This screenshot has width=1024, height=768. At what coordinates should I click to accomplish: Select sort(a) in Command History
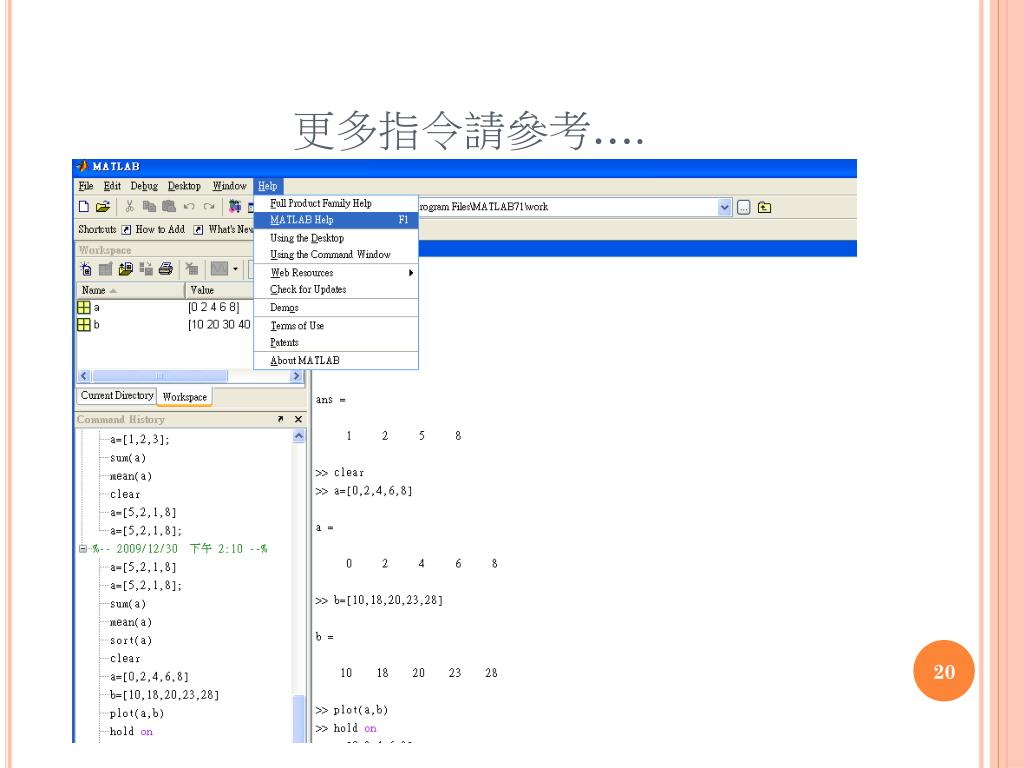click(x=131, y=641)
